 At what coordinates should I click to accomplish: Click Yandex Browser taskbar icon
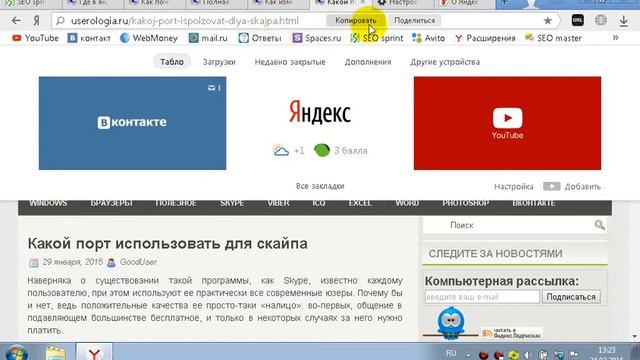pos(94,353)
